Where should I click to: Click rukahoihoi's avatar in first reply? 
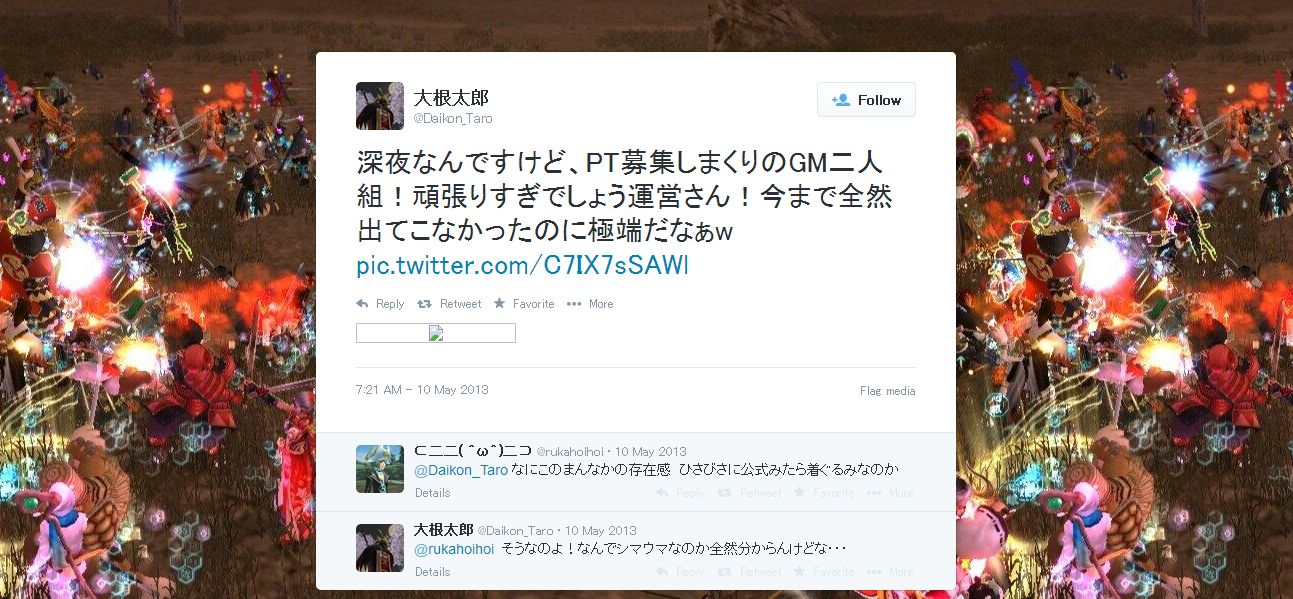[x=380, y=469]
